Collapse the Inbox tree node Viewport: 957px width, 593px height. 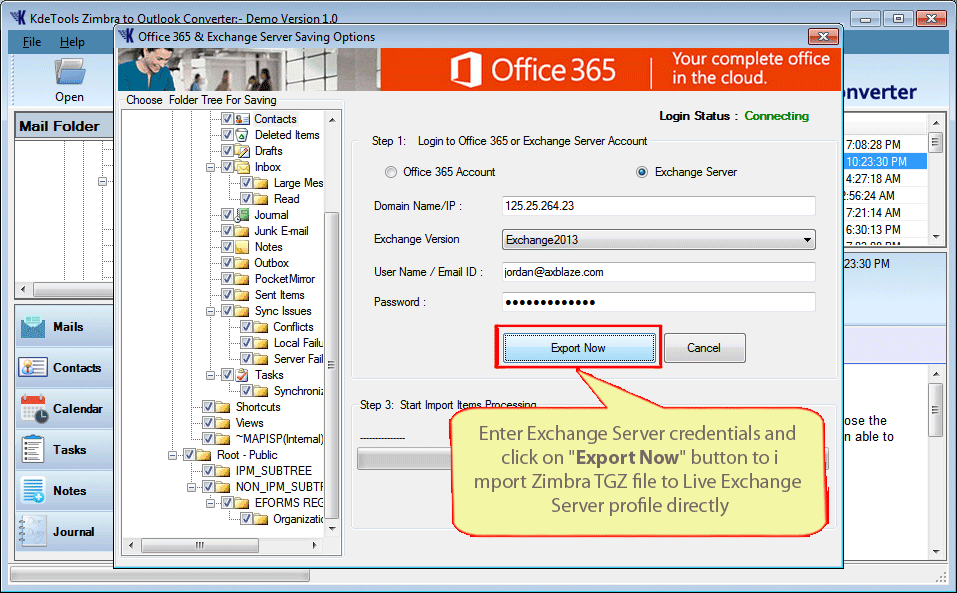(210, 167)
